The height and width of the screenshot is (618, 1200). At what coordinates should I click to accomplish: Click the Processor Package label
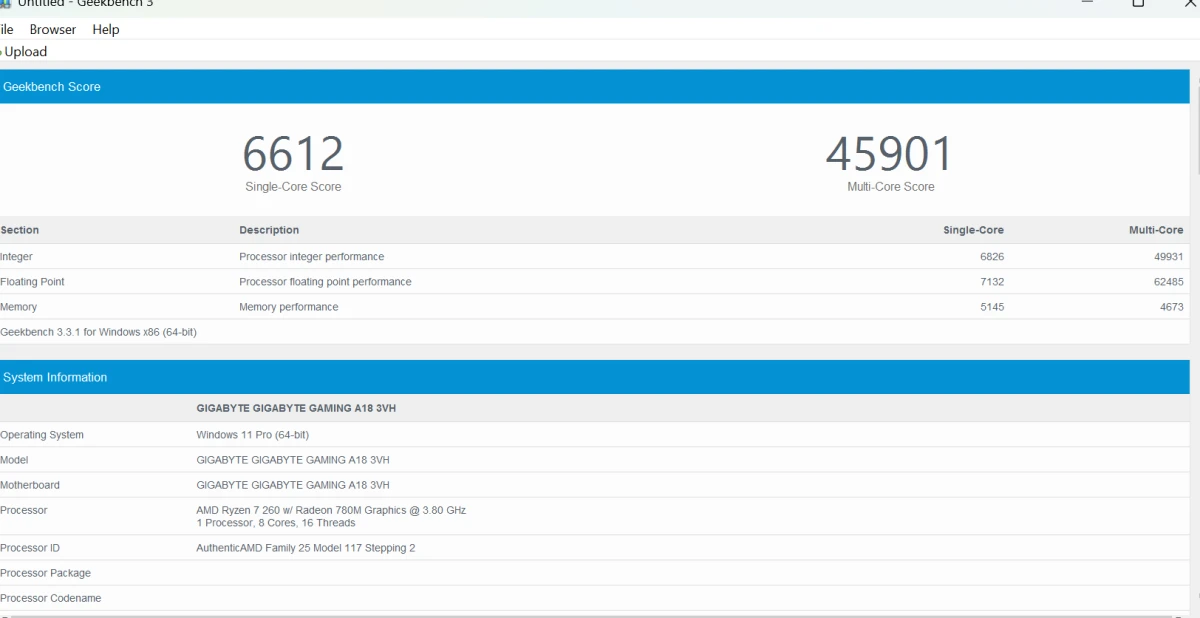point(45,573)
